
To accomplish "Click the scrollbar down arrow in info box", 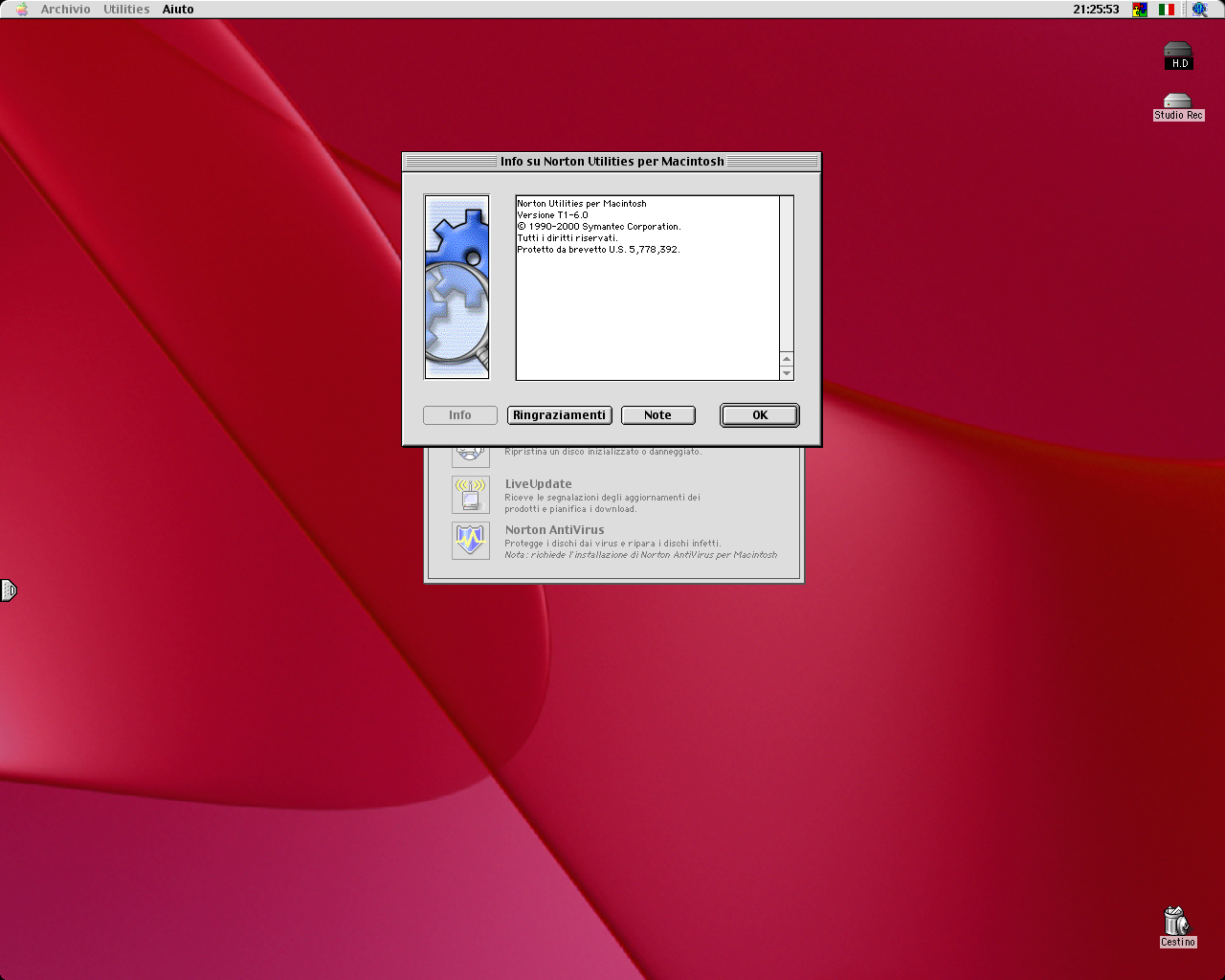I will 787,373.
